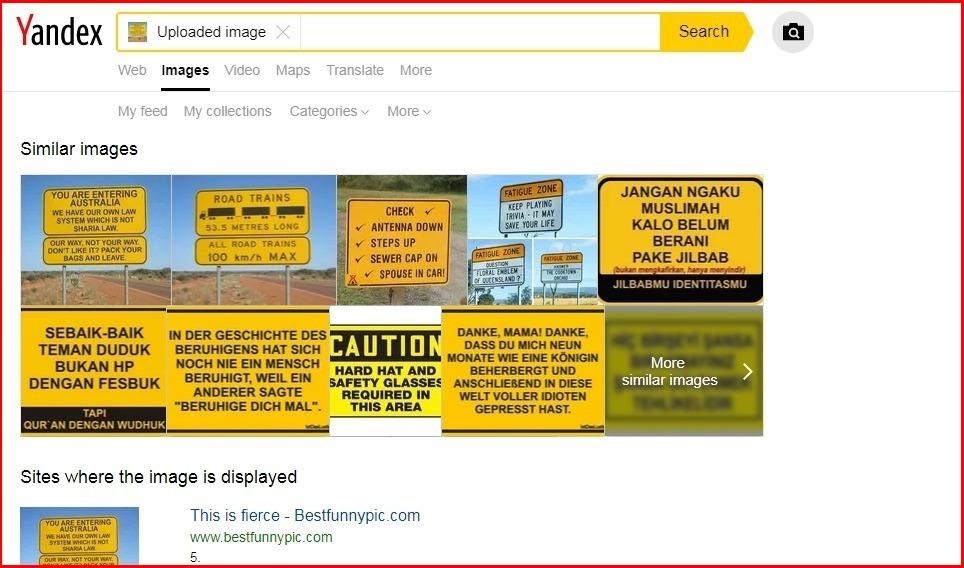Open the Sebaik-Baik Teman Duduk image
The height and width of the screenshot is (568, 964).
tap(93, 371)
